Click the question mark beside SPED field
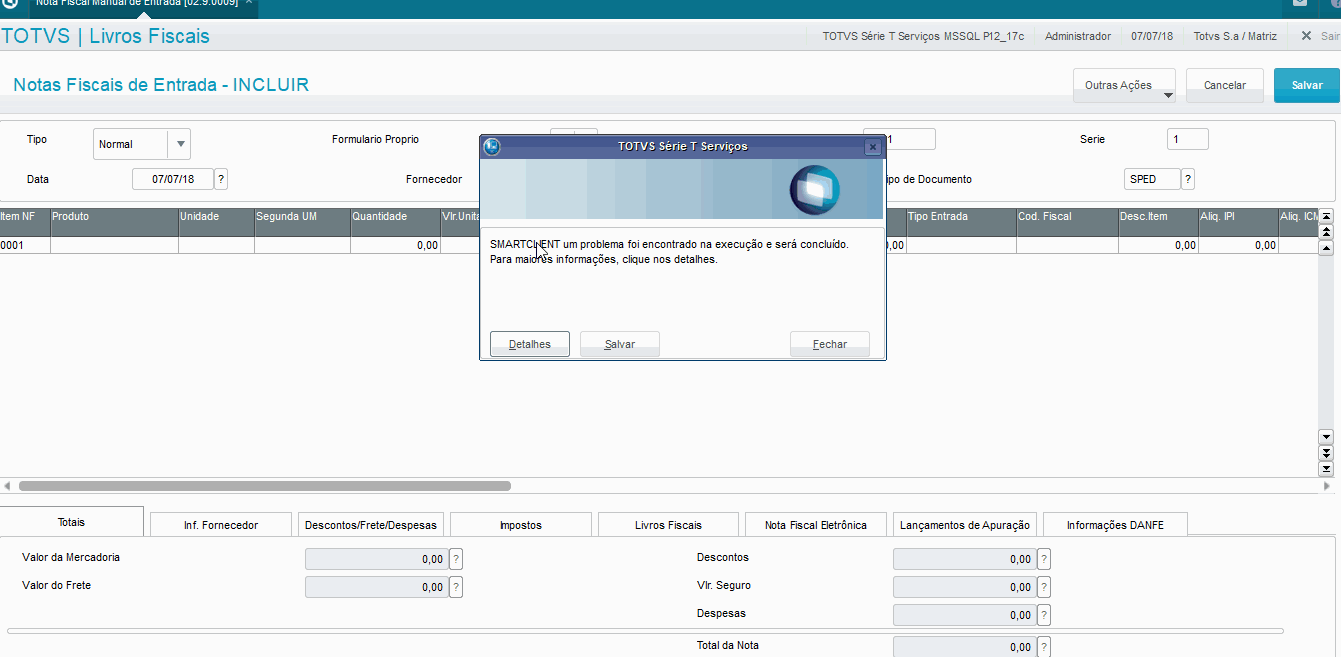The height and width of the screenshot is (657, 1341). point(1188,179)
